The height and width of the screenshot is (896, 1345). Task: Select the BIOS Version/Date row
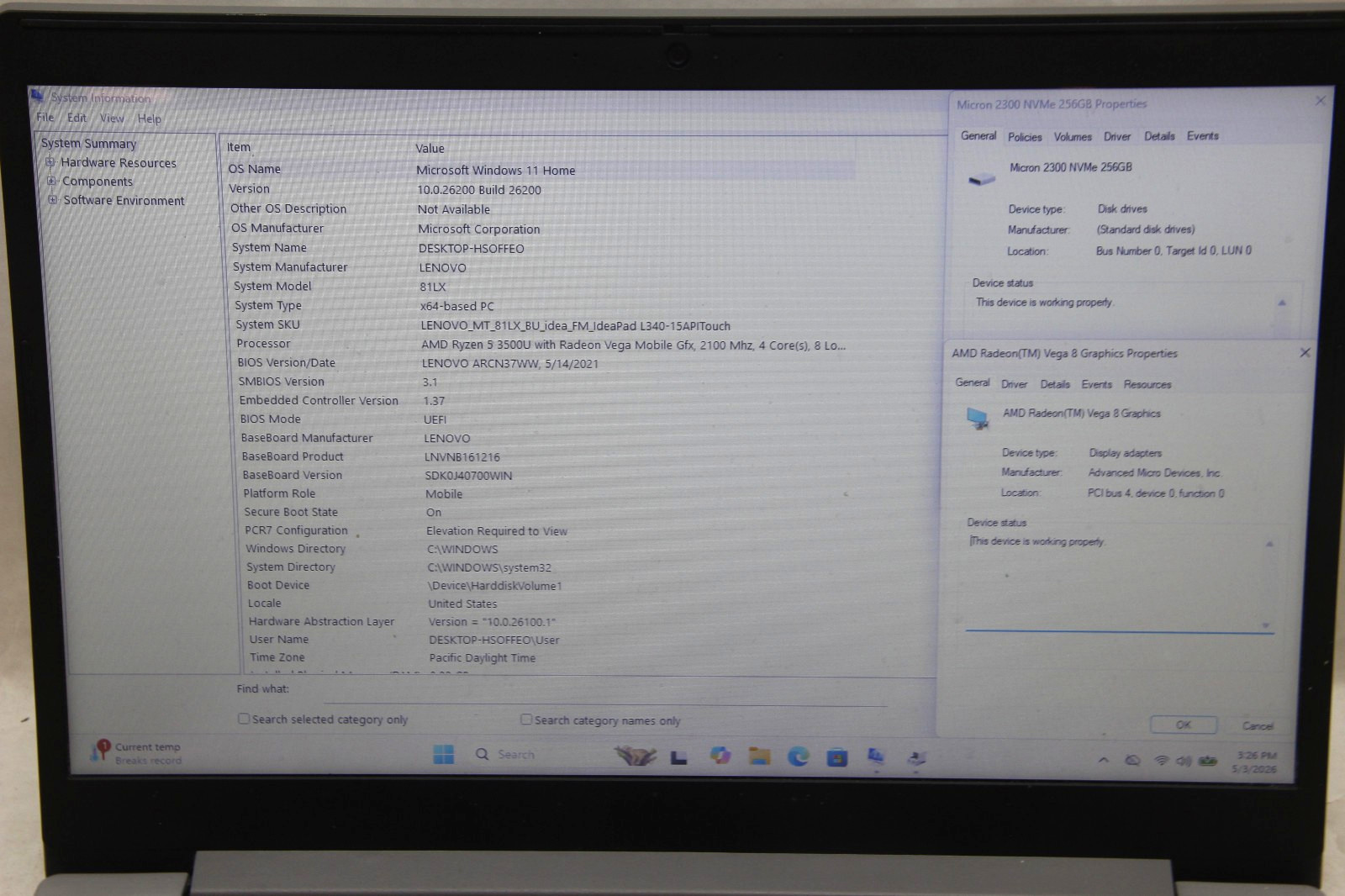tap(542, 363)
